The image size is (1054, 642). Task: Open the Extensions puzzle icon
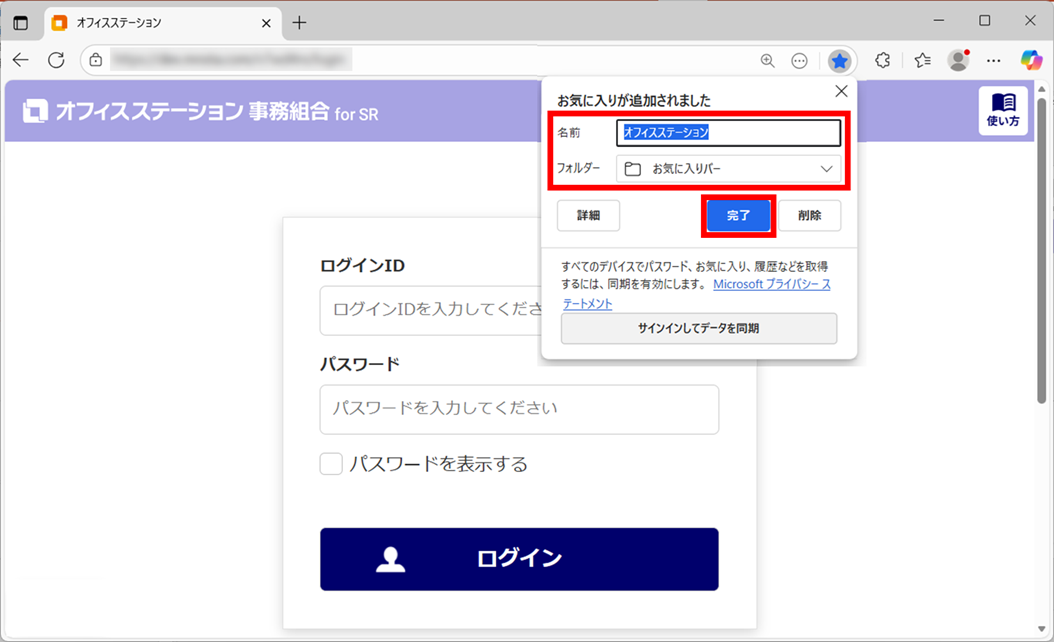[x=883, y=61]
